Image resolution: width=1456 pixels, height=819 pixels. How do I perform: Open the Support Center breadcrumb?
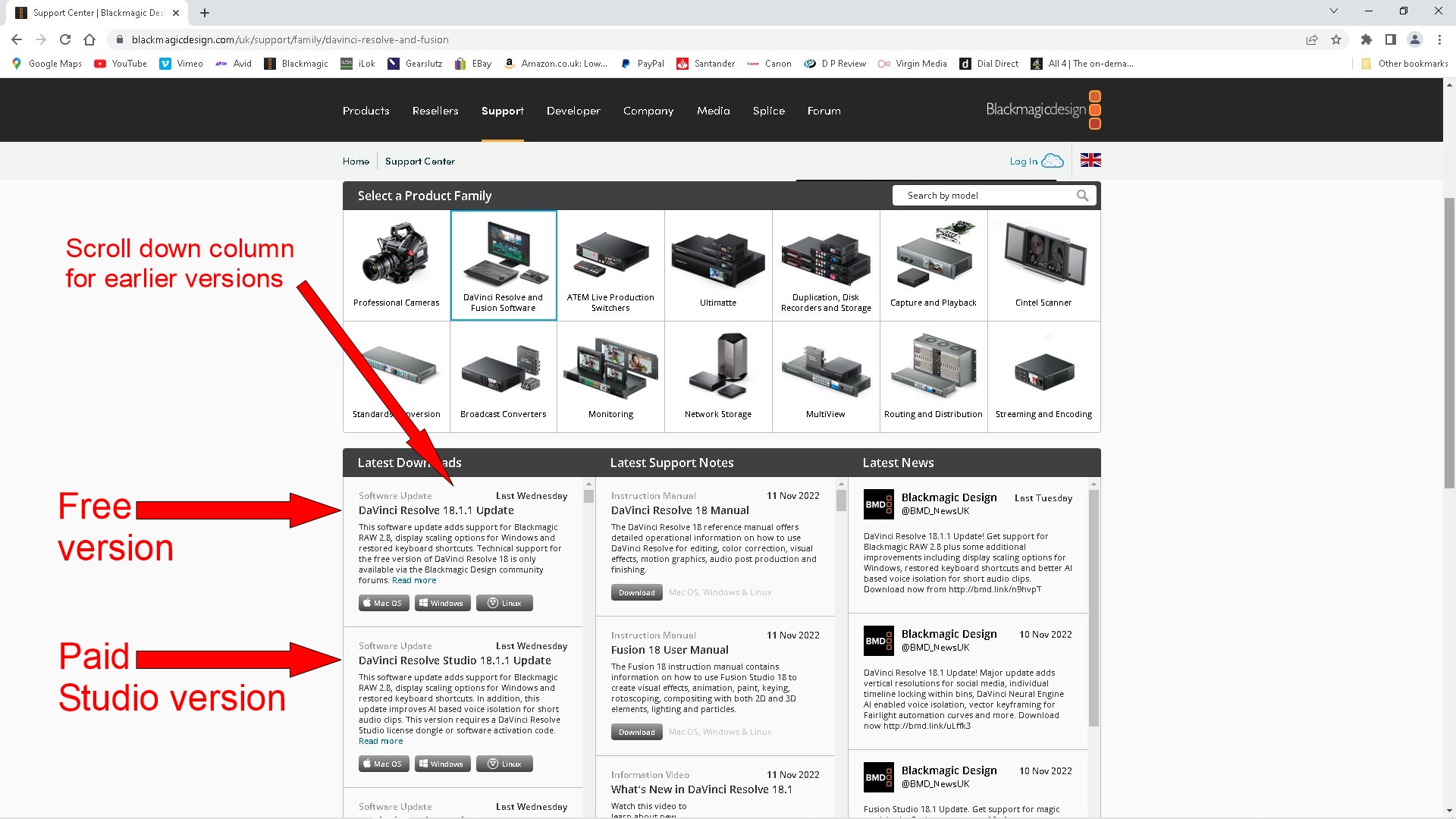point(420,162)
